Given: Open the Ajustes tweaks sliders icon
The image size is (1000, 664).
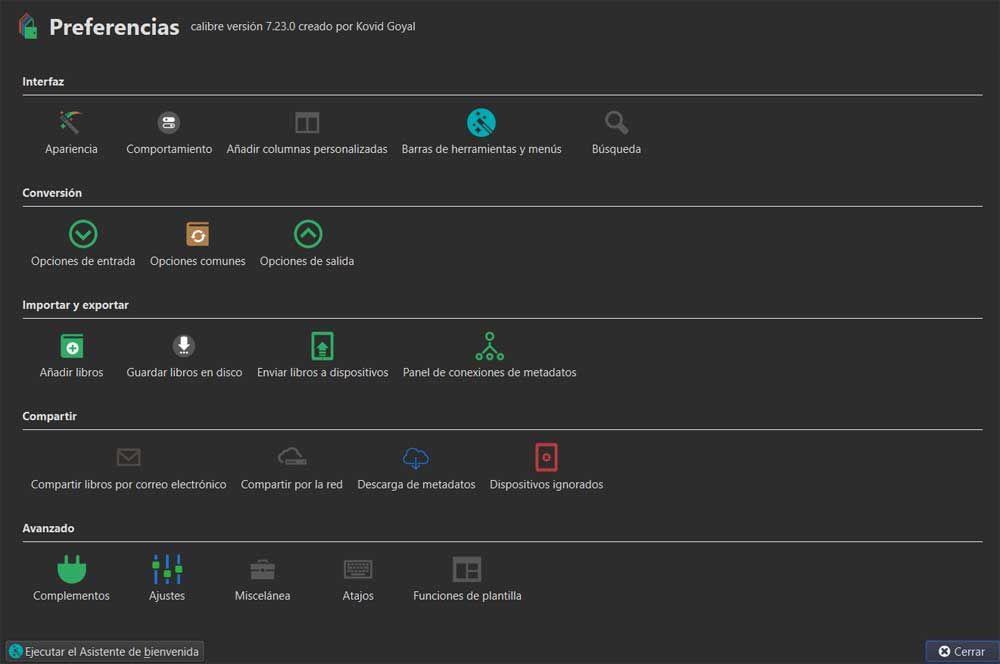Looking at the screenshot, I should (x=167, y=570).
